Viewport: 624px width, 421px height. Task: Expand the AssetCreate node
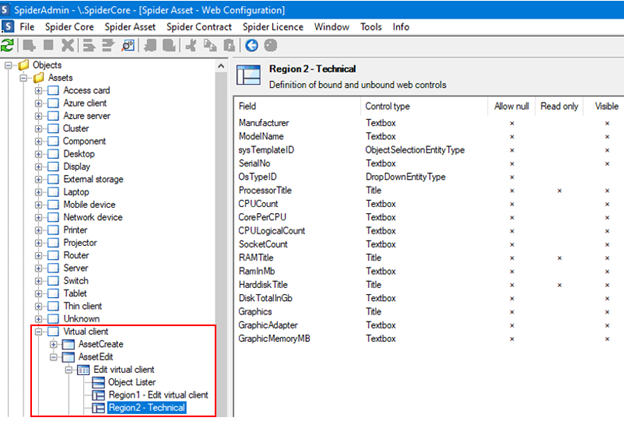coord(54,344)
